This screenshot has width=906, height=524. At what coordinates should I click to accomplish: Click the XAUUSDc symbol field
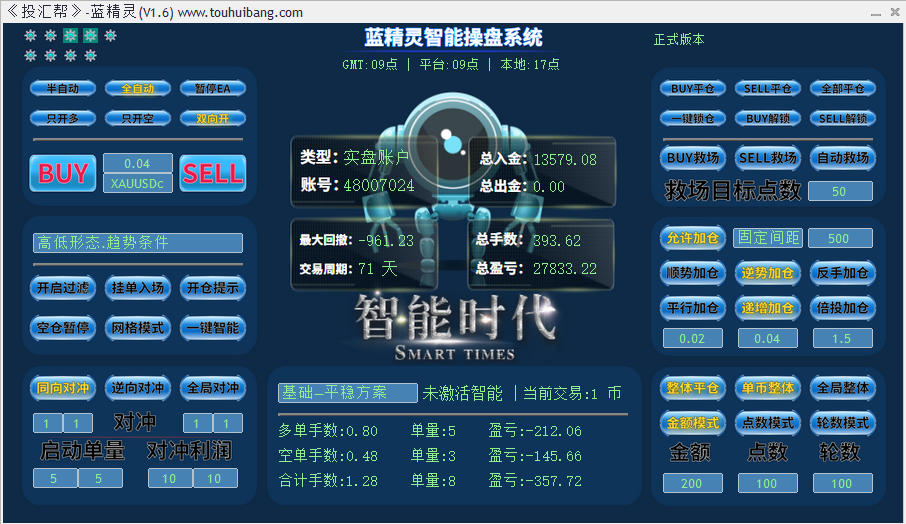(138, 184)
